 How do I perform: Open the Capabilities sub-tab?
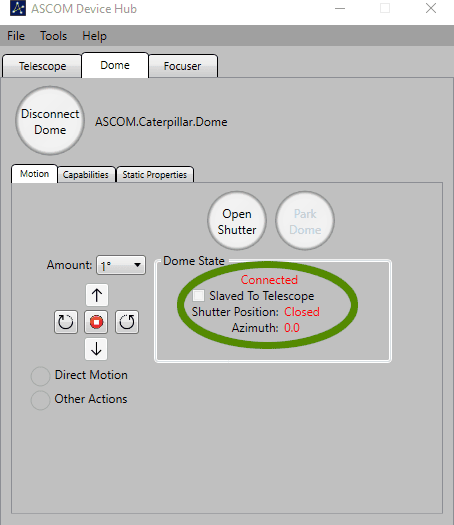tap(86, 174)
